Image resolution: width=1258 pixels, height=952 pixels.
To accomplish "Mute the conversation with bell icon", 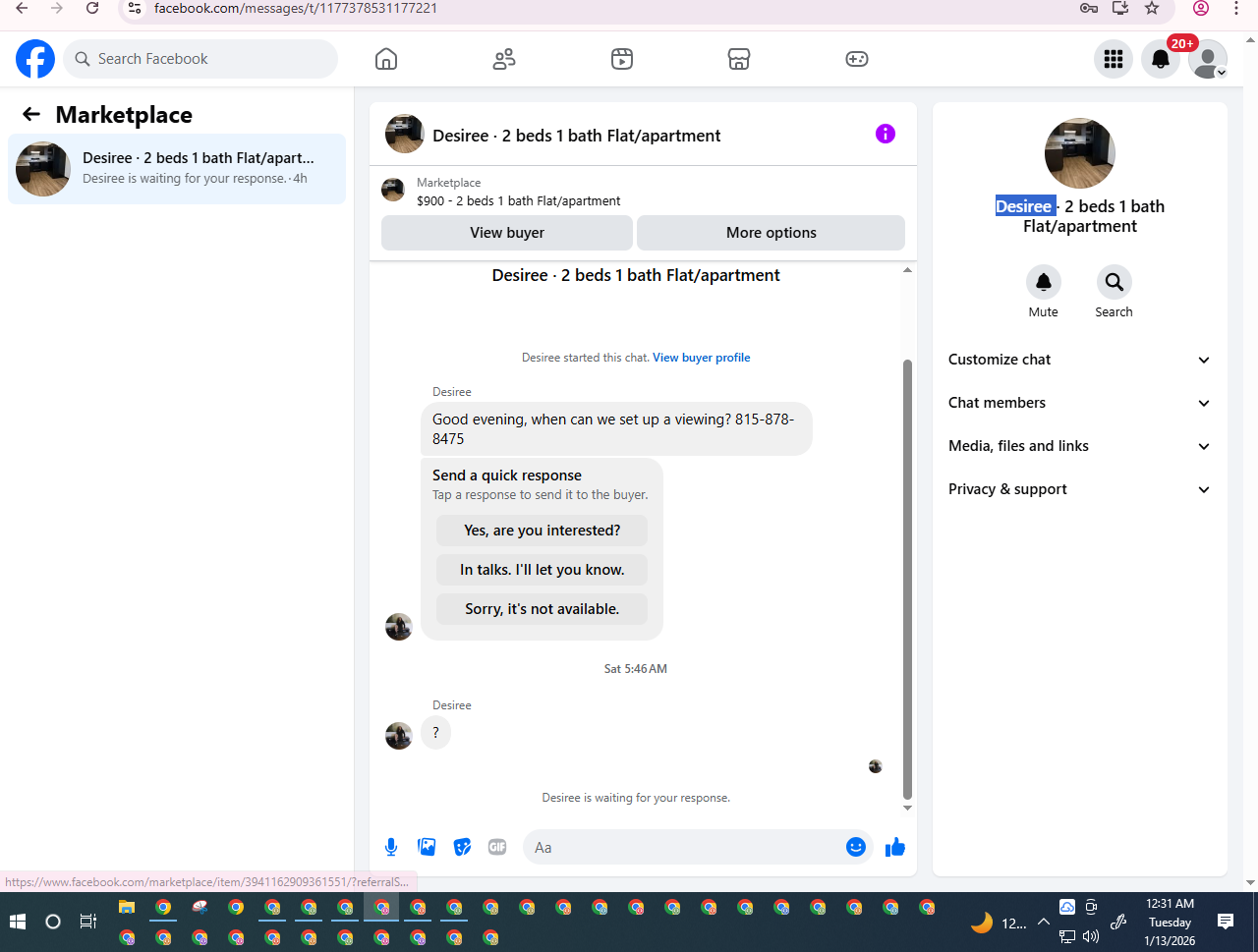I will pos(1044,282).
